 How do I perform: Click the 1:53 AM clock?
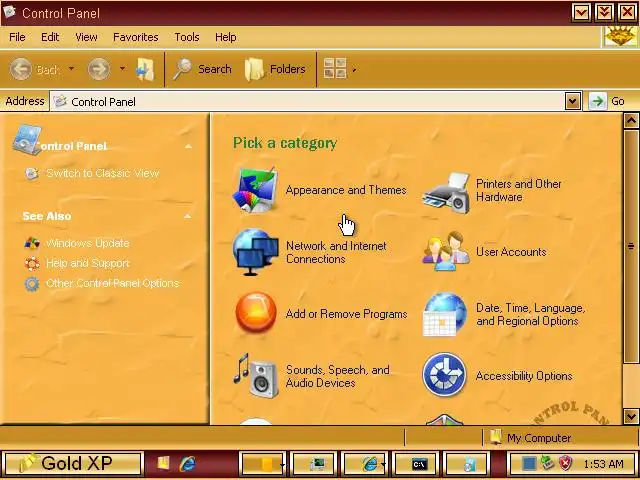[603, 464]
